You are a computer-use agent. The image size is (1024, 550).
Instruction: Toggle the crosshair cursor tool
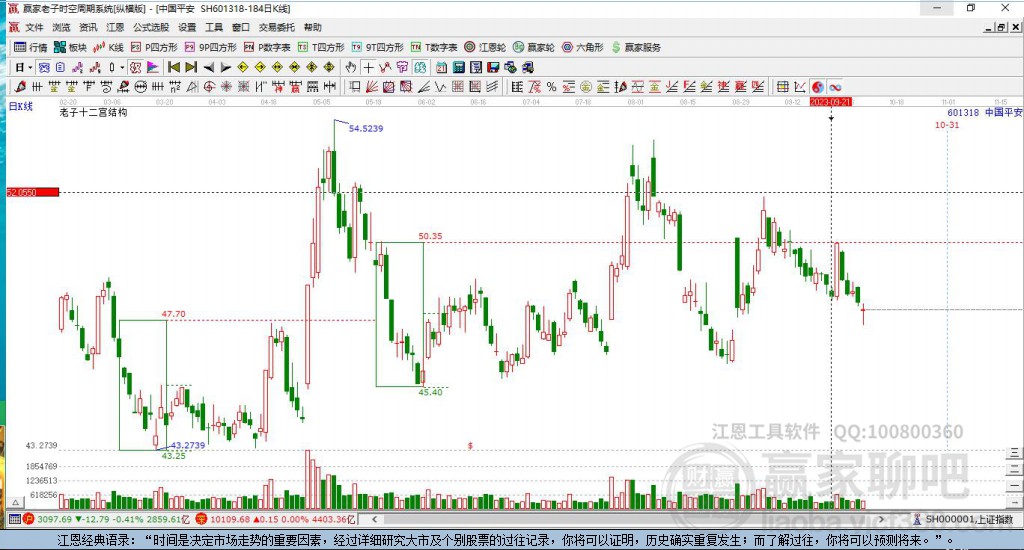click(368, 67)
